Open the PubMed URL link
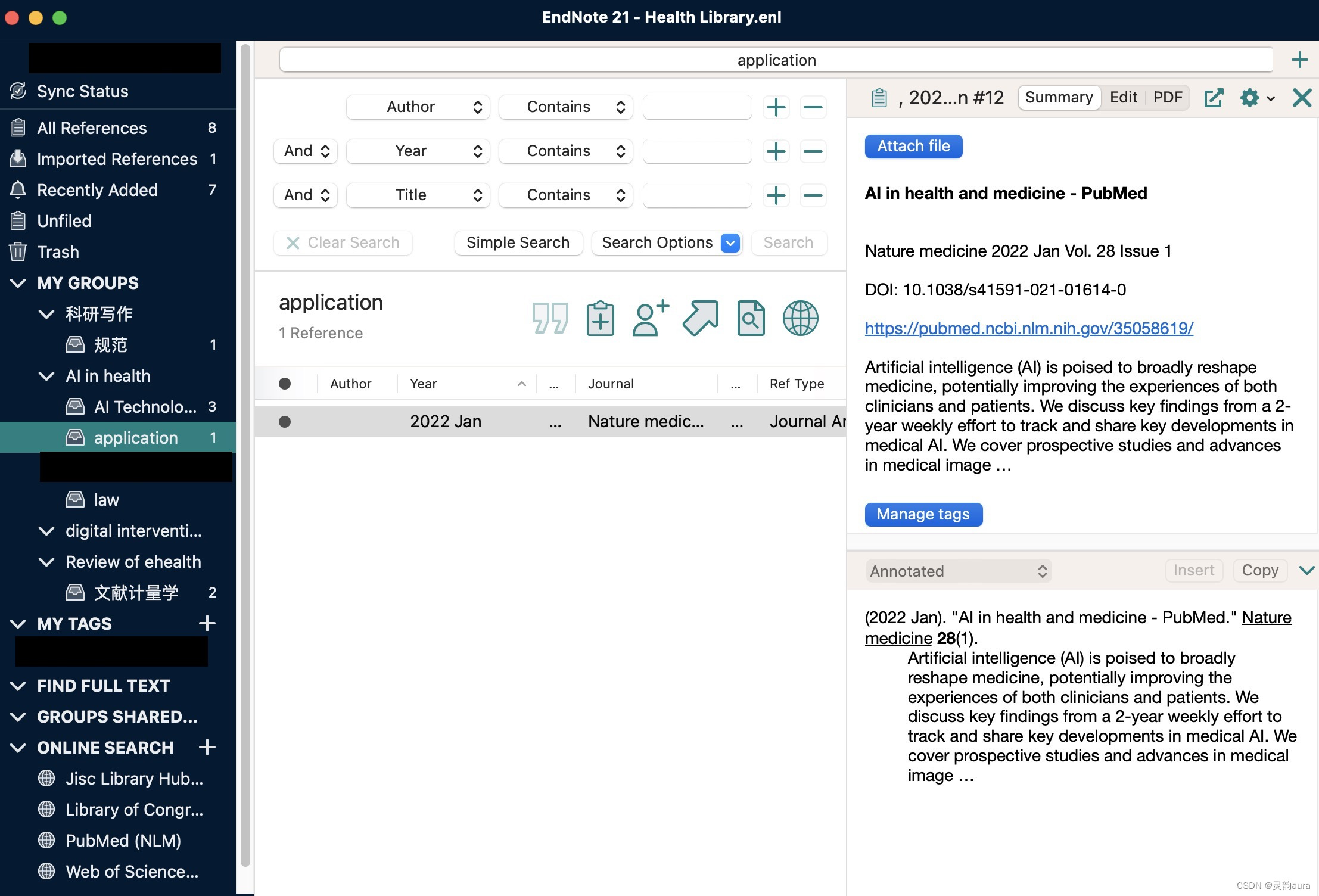Screen dimensions: 1319x896 [1029, 328]
